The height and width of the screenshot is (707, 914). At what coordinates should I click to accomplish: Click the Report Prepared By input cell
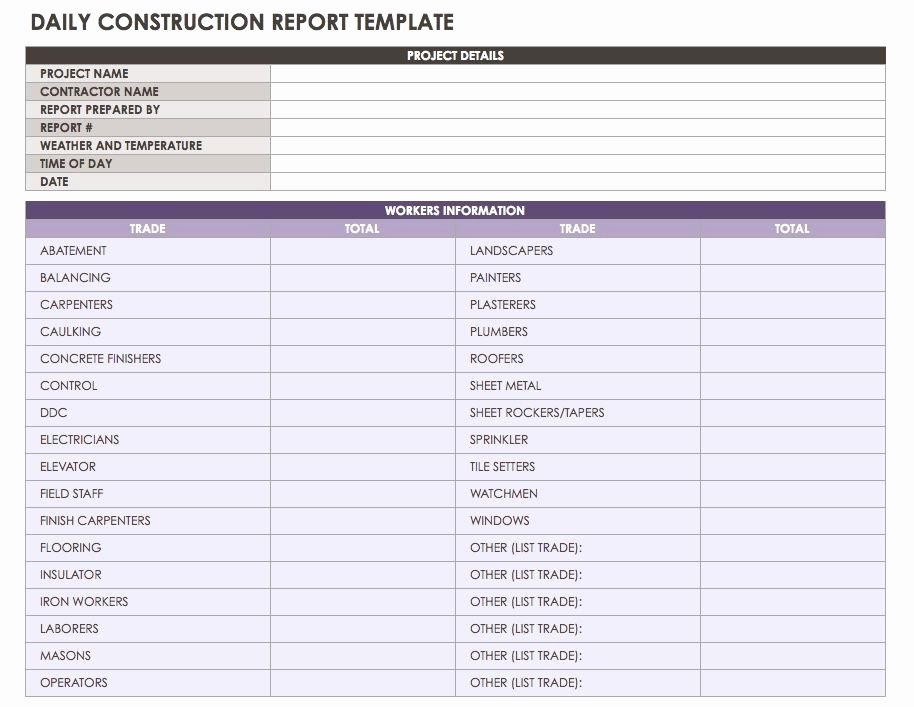(x=578, y=110)
